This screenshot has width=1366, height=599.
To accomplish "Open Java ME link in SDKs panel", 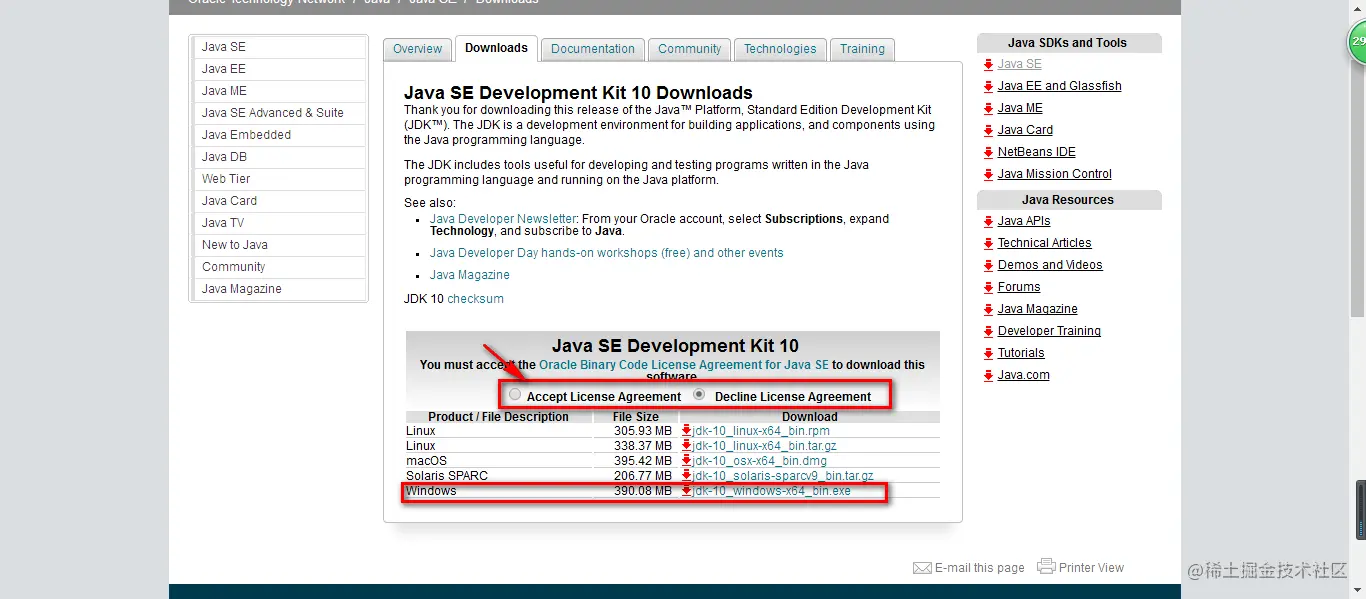I will (x=1020, y=108).
